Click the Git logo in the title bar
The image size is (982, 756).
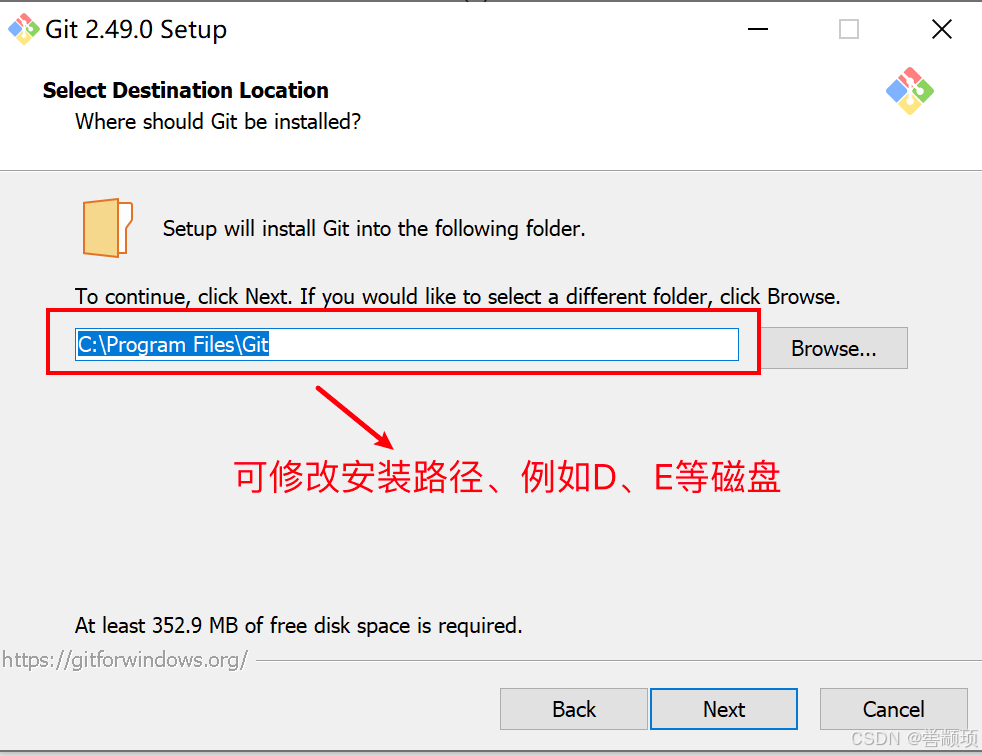tap(23, 29)
